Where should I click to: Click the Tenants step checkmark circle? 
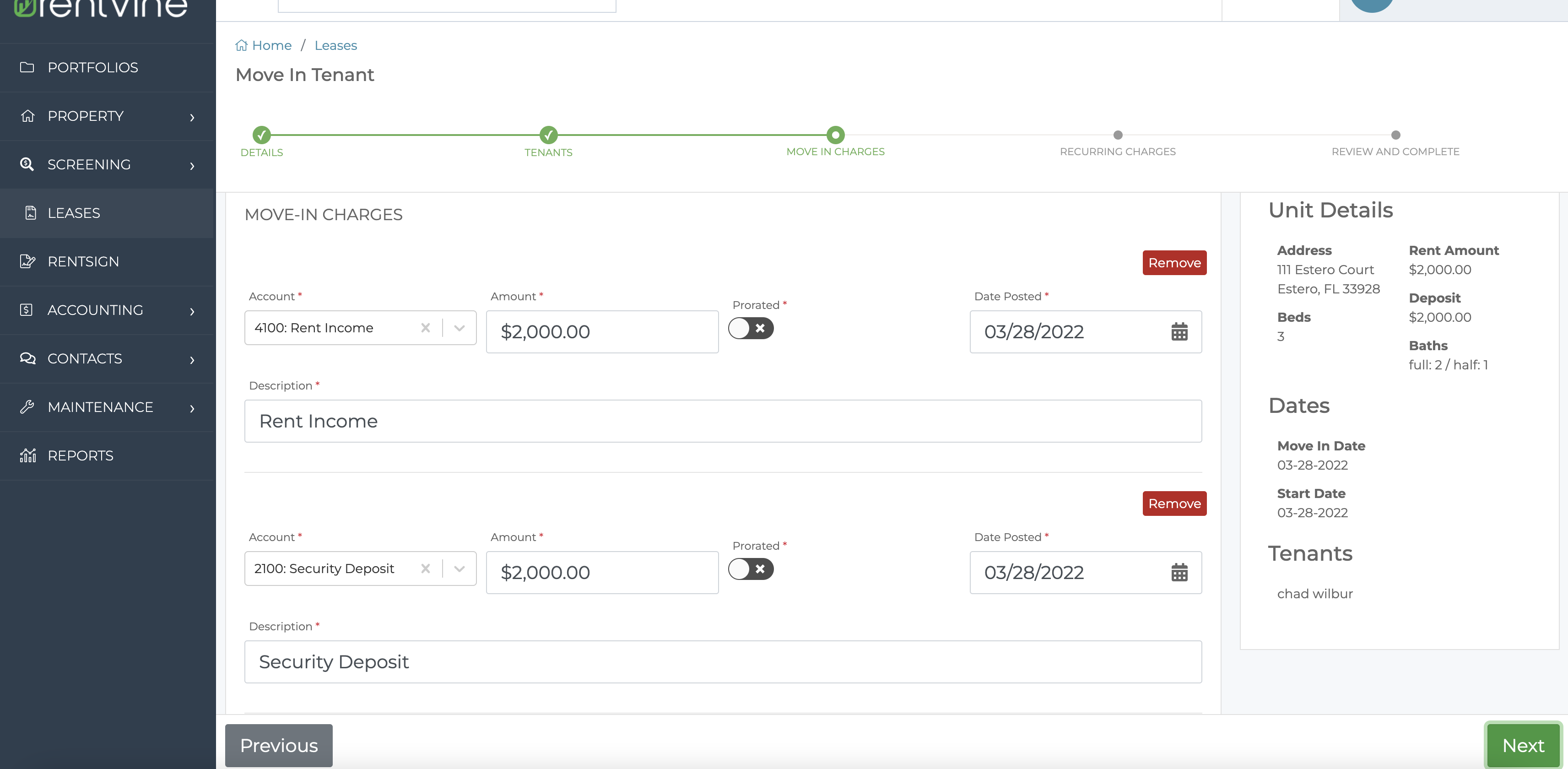click(x=548, y=135)
